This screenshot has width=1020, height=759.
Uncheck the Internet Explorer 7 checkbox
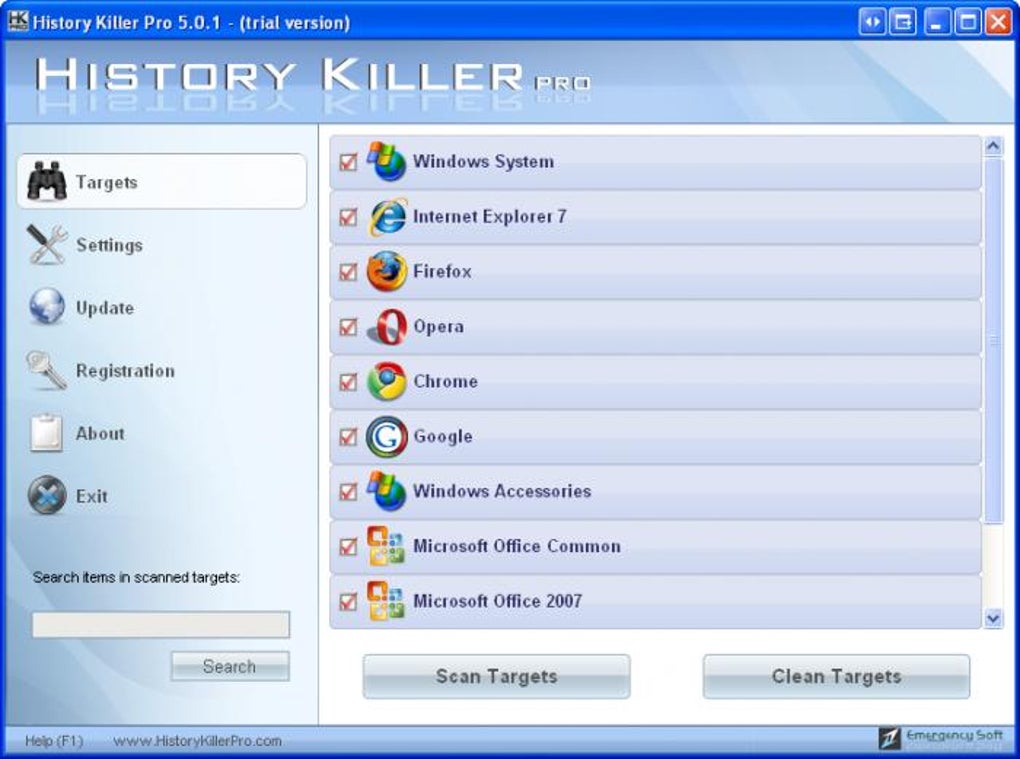348,217
